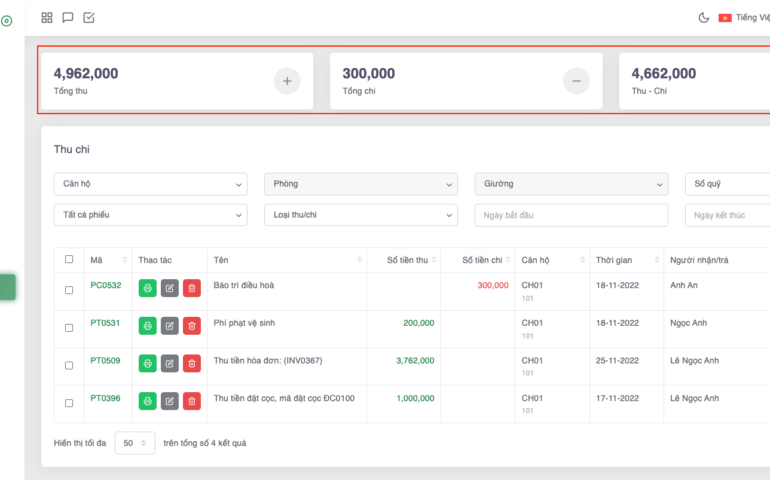Delete receipt PT0509

(192, 363)
